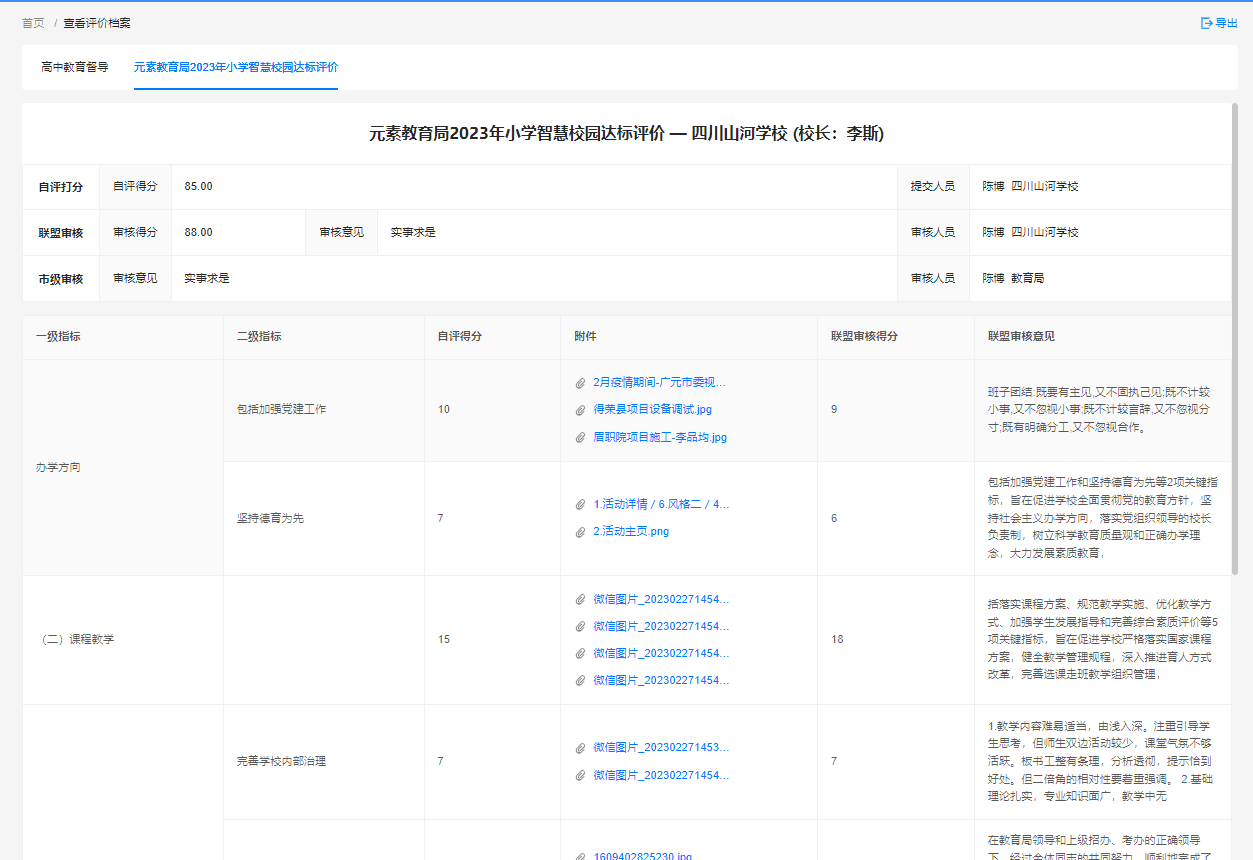Click paperclip icon beside 2.活动主页.png

click(x=580, y=532)
